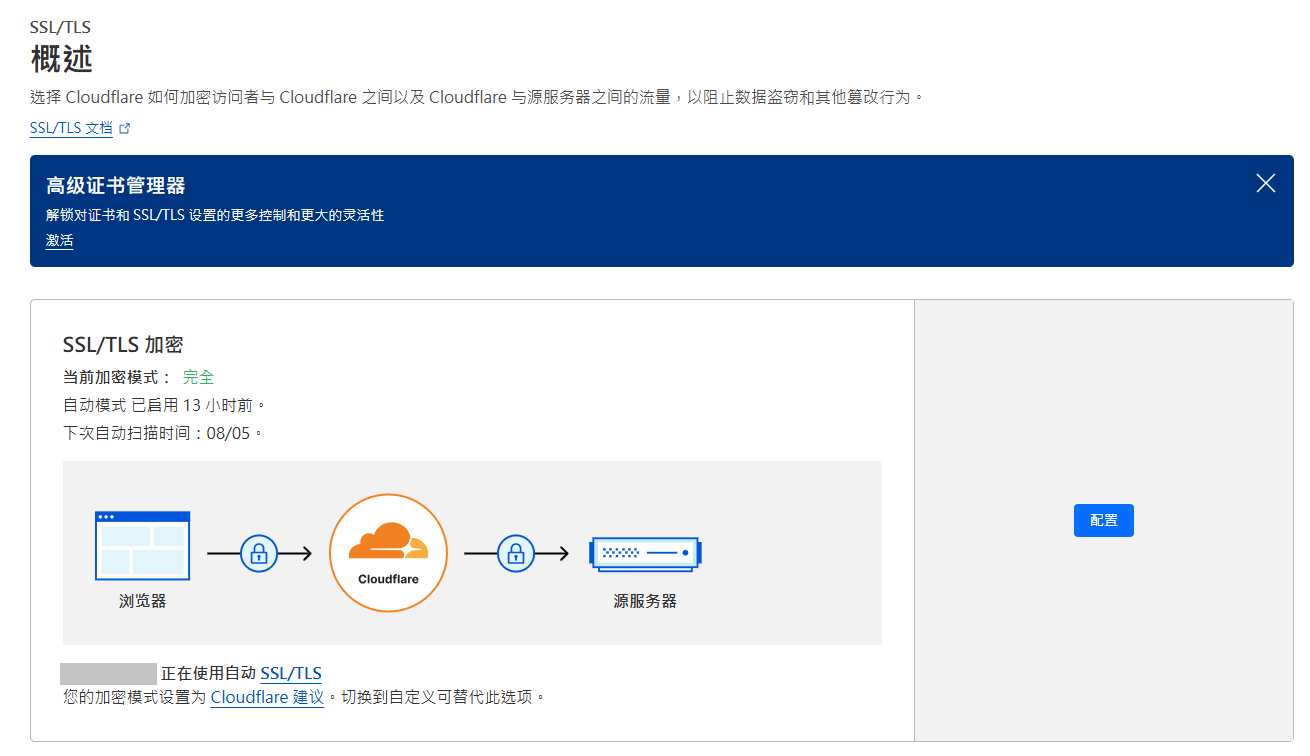Click the browser window icon in the diagram
The image size is (1310, 756).
[142, 545]
